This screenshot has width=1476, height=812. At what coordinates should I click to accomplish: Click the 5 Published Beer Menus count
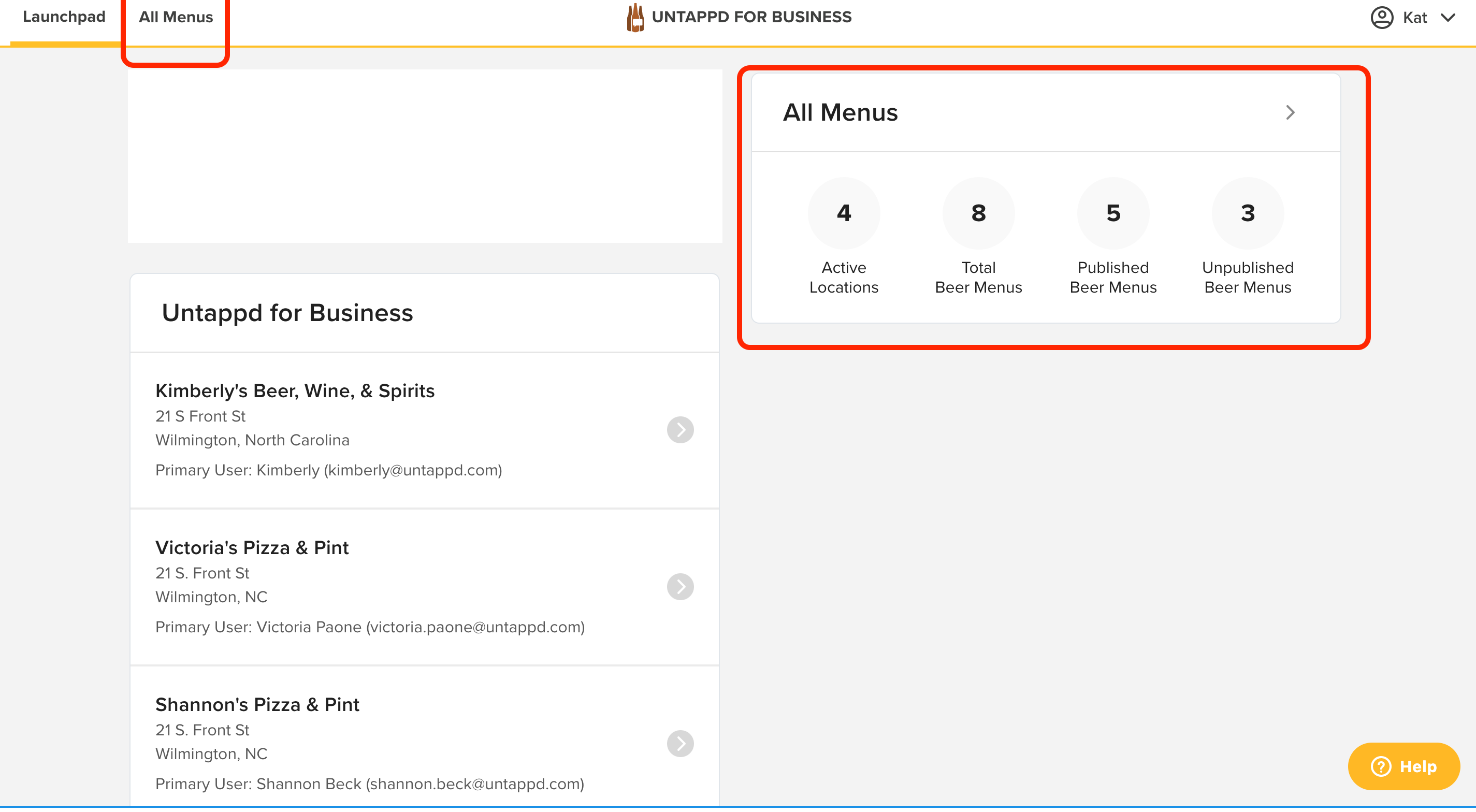point(1113,213)
